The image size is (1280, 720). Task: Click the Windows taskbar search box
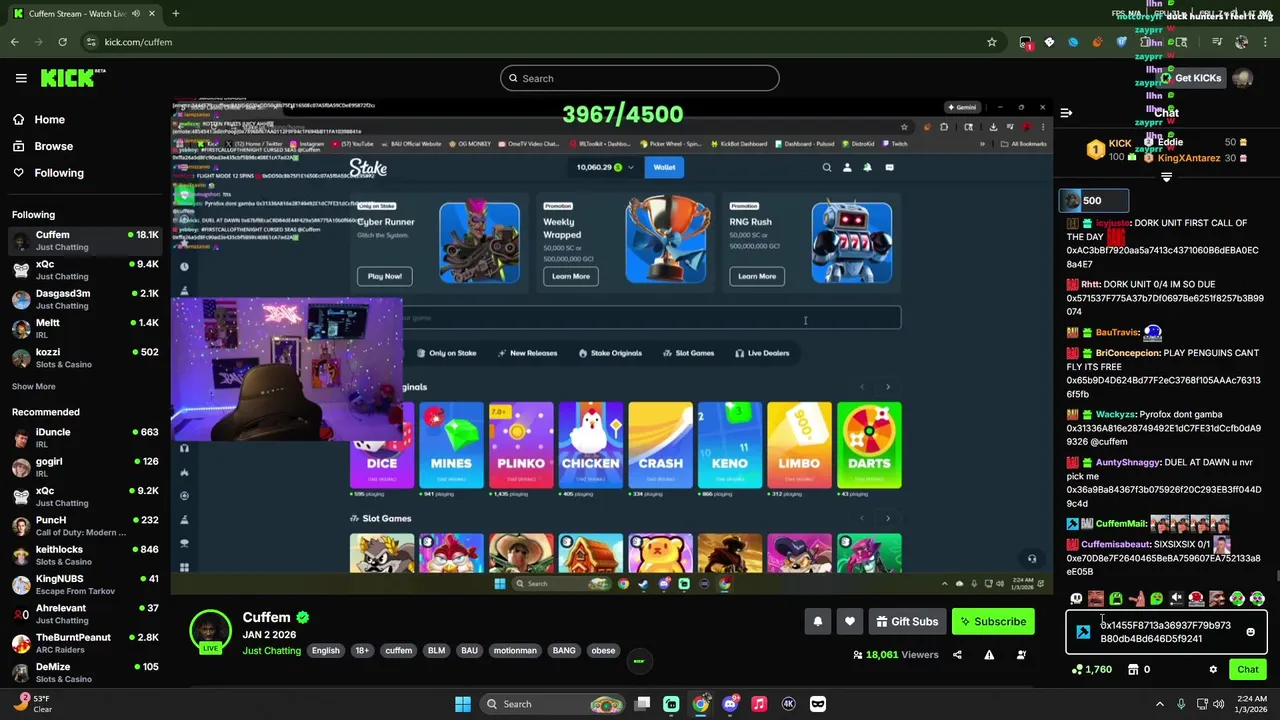pos(554,704)
